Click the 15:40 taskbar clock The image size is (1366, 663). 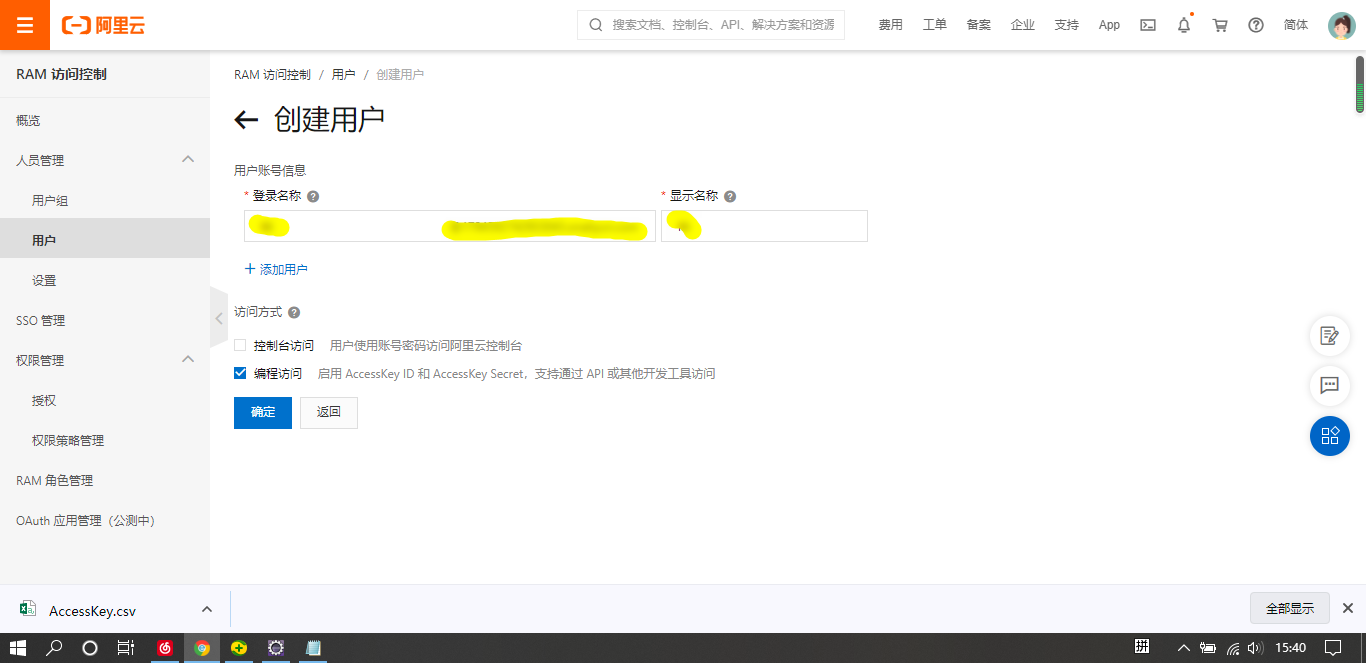1291,648
